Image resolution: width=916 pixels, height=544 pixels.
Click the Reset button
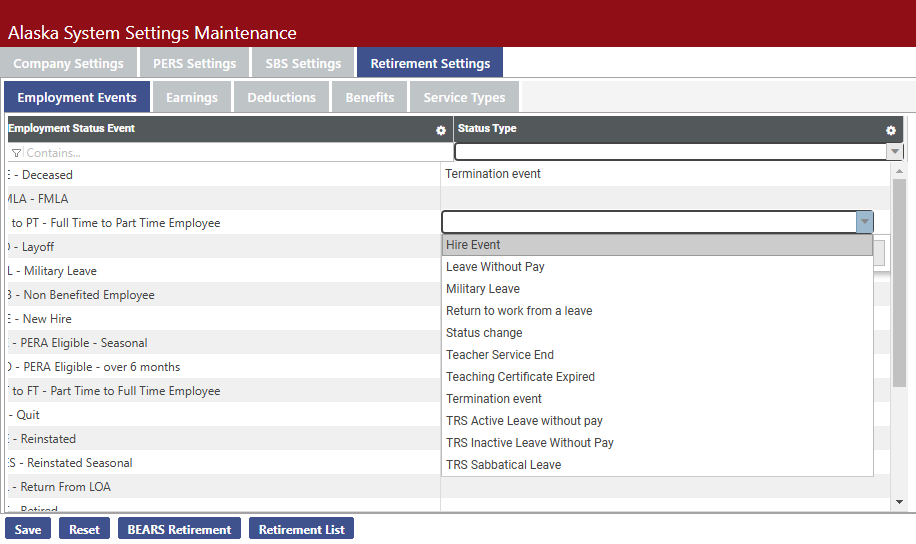click(84, 529)
